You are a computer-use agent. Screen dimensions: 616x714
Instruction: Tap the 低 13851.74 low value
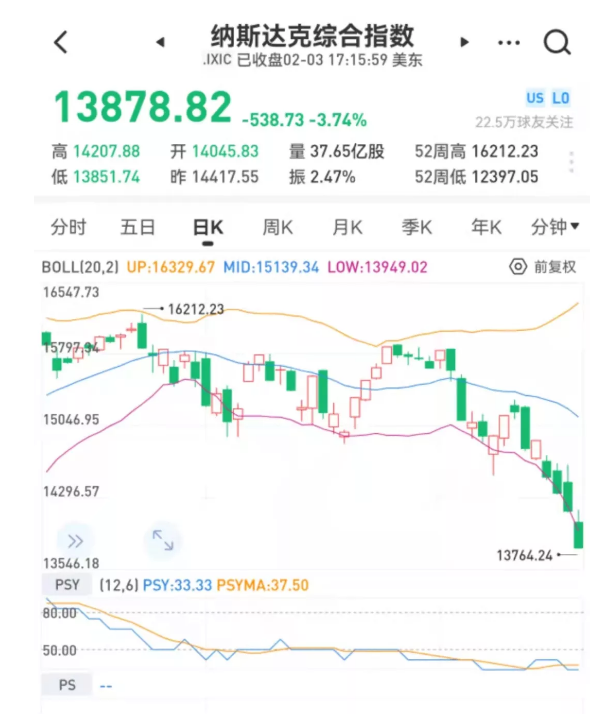(96, 177)
